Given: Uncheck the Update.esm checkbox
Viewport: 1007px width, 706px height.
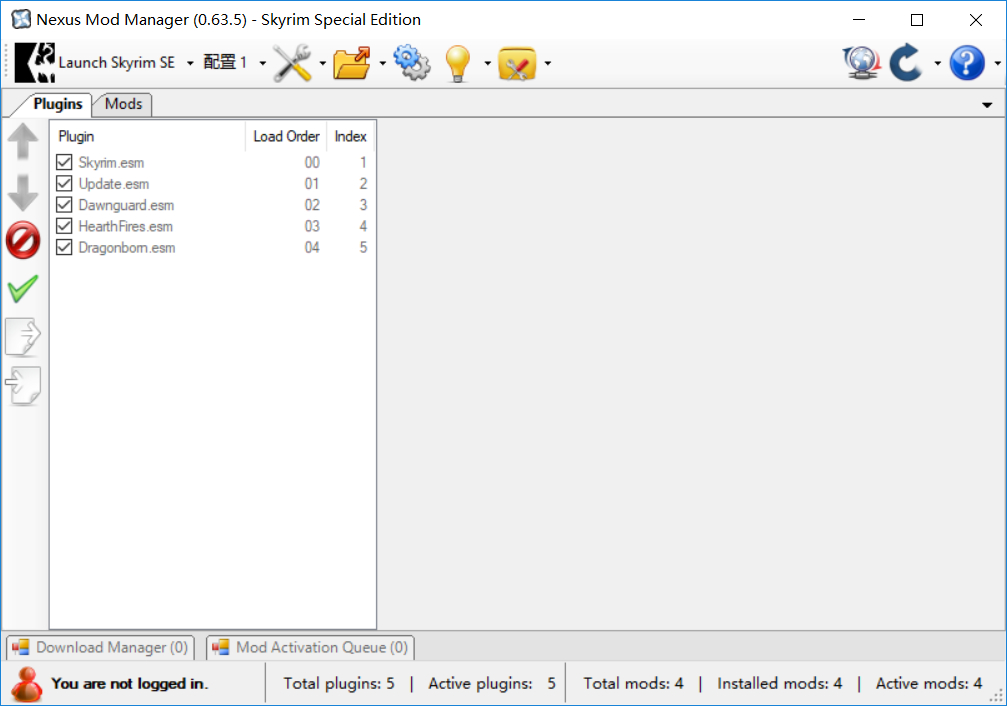Looking at the screenshot, I should coord(64,184).
